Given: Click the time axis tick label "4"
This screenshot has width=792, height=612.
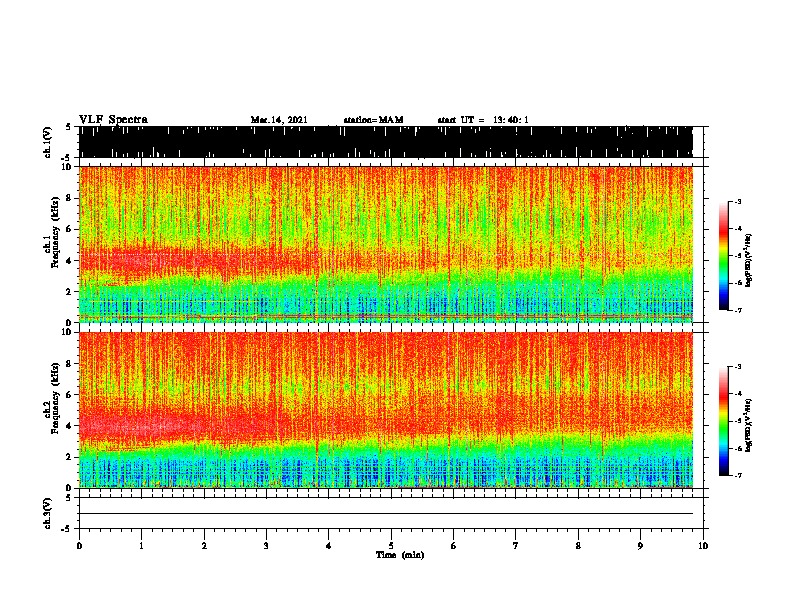Looking at the screenshot, I should 328,546.
